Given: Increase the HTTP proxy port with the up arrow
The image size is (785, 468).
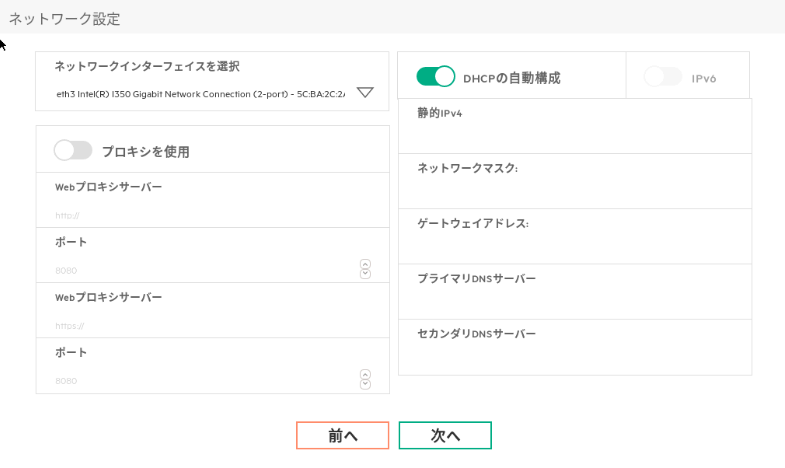Looking at the screenshot, I should pos(365,265).
